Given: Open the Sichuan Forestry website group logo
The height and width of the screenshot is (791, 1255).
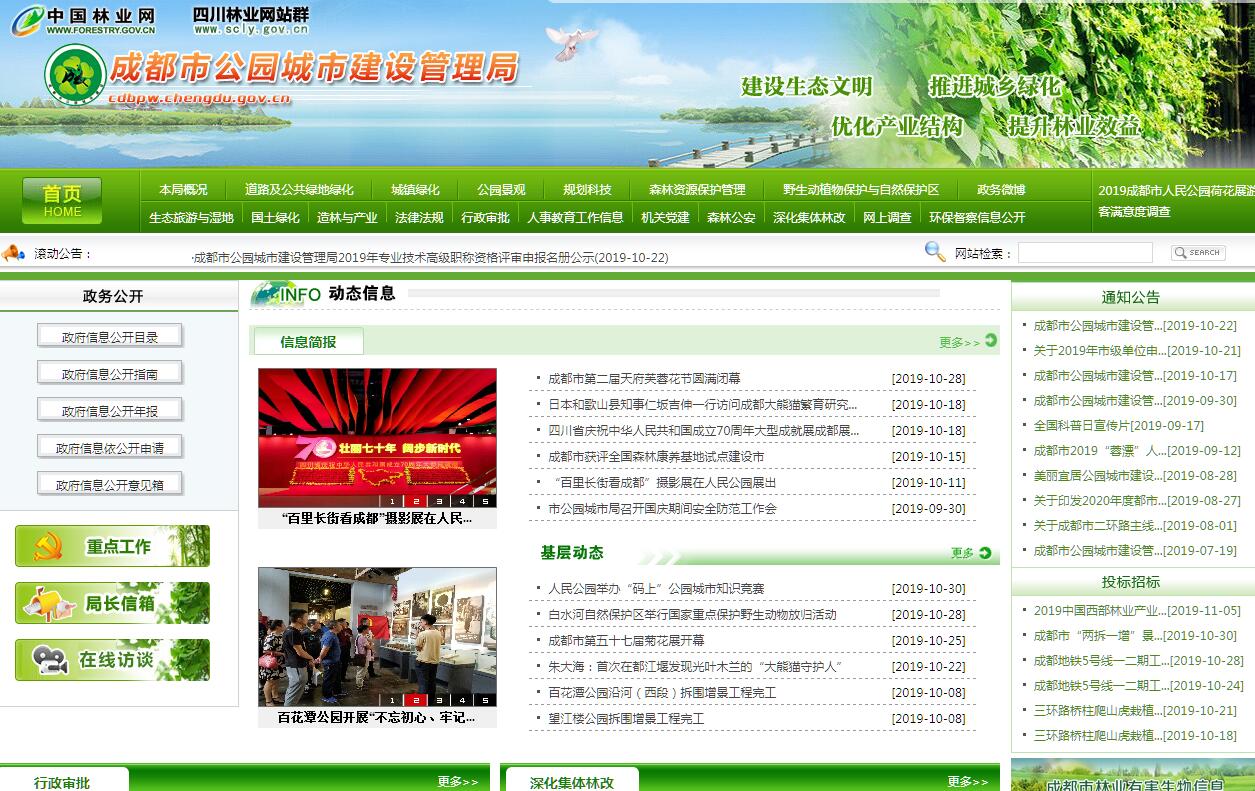Looking at the screenshot, I should [x=250, y=19].
